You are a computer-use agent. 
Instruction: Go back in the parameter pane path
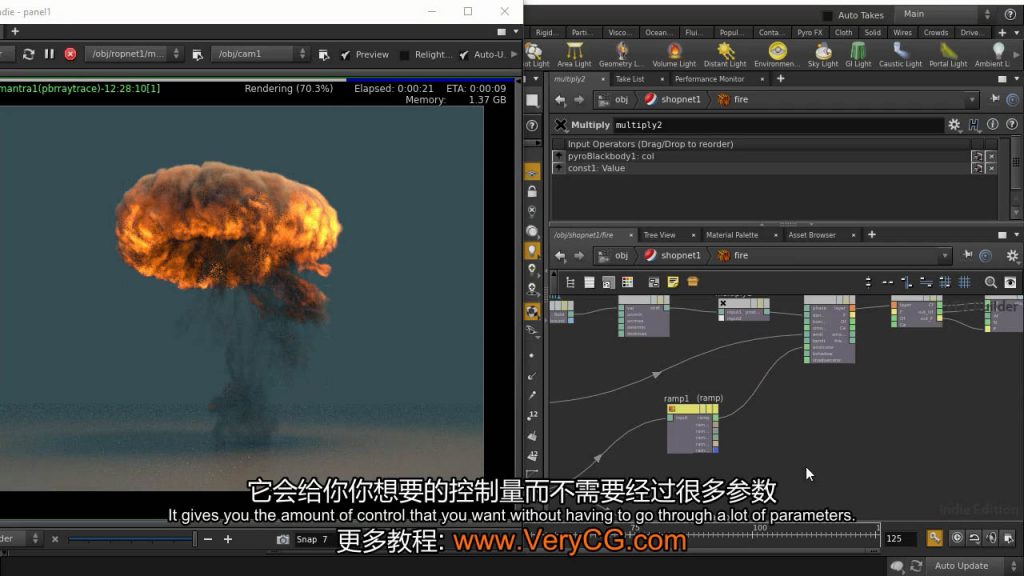[560, 99]
